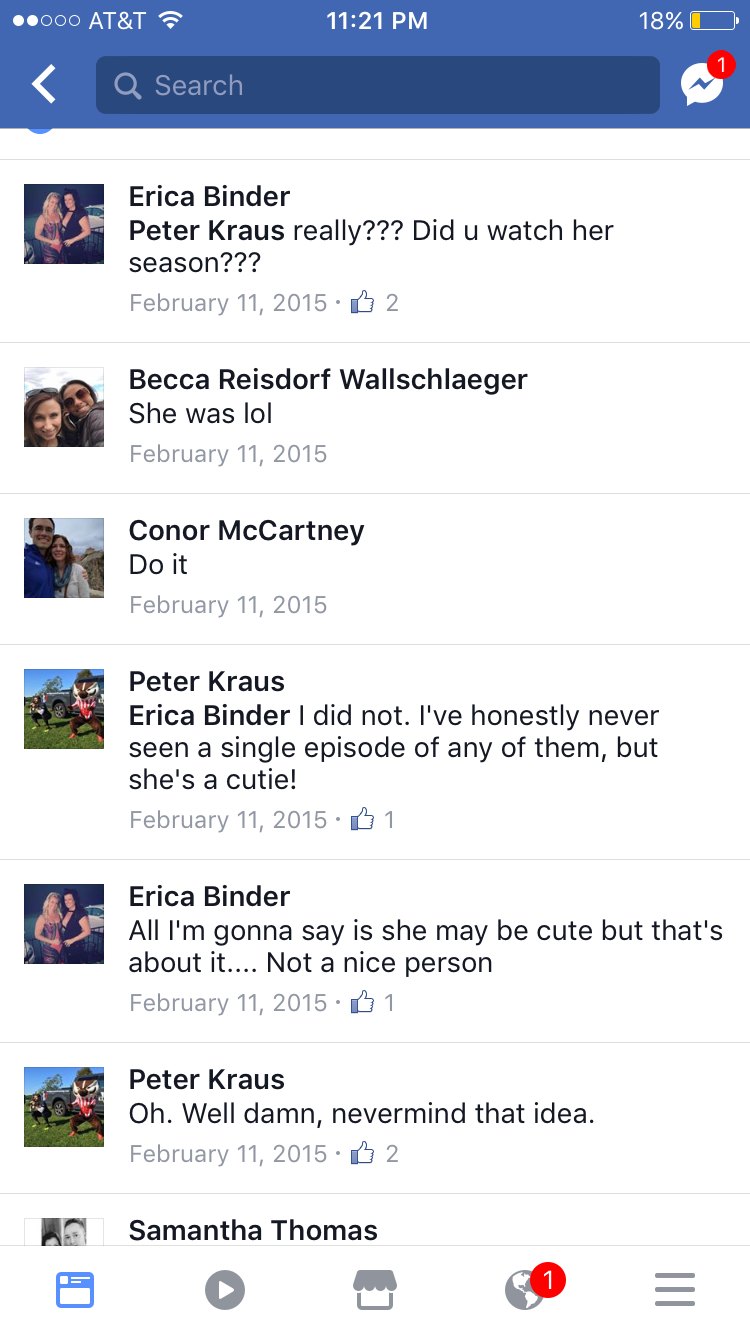
Task: Open Notifications via the globe icon
Action: (x=524, y=1289)
